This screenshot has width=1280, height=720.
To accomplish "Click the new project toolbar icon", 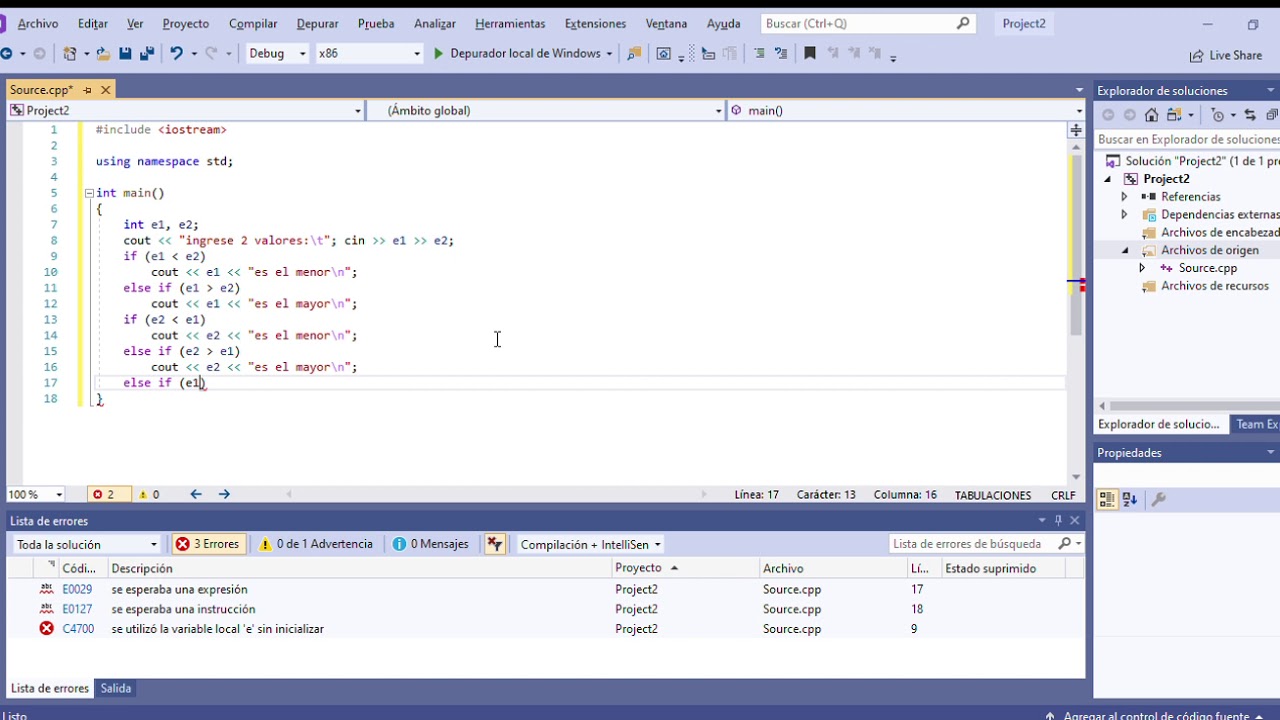I will point(70,54).
